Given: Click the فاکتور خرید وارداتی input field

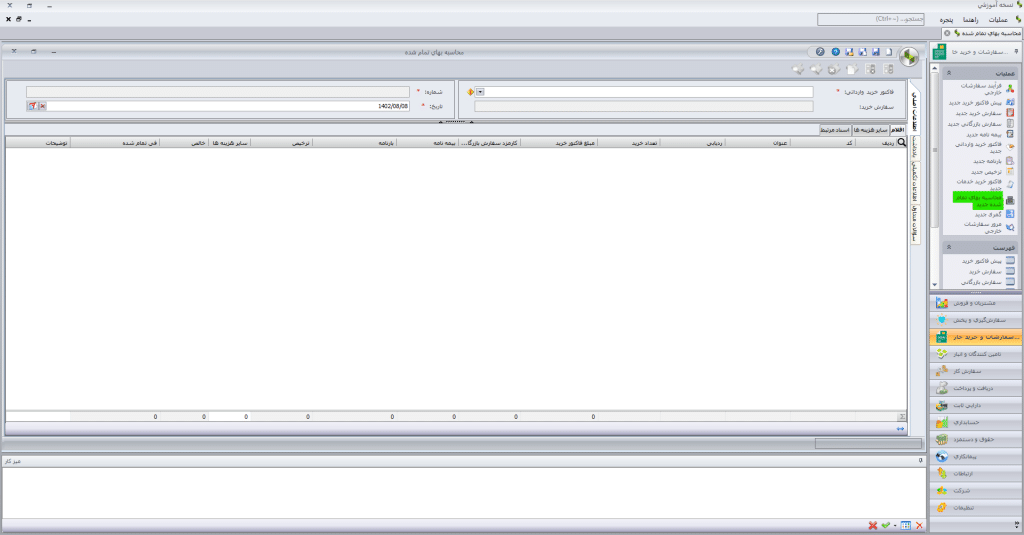Looking at the screenshot, I should point(649,92).
